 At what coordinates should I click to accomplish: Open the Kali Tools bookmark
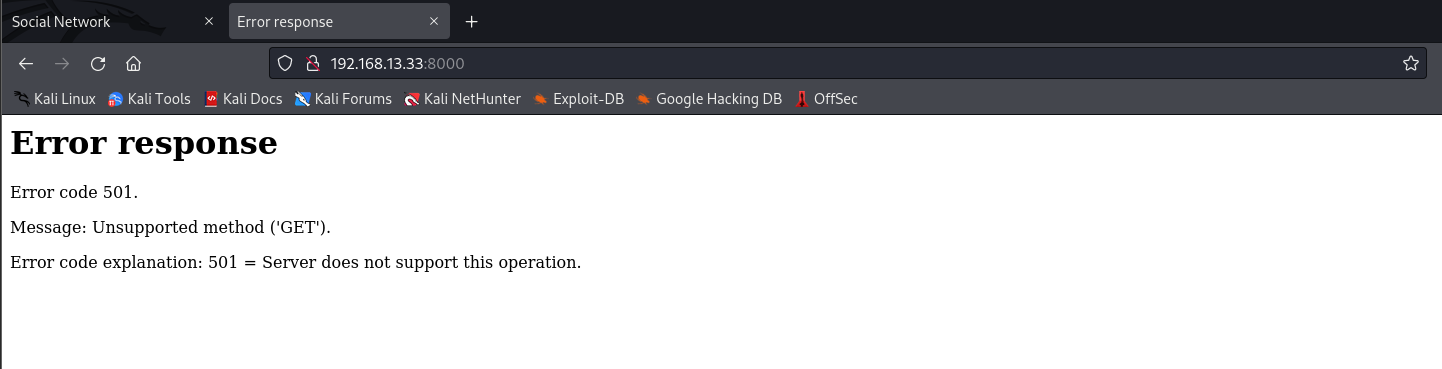[x=149, y=99]
